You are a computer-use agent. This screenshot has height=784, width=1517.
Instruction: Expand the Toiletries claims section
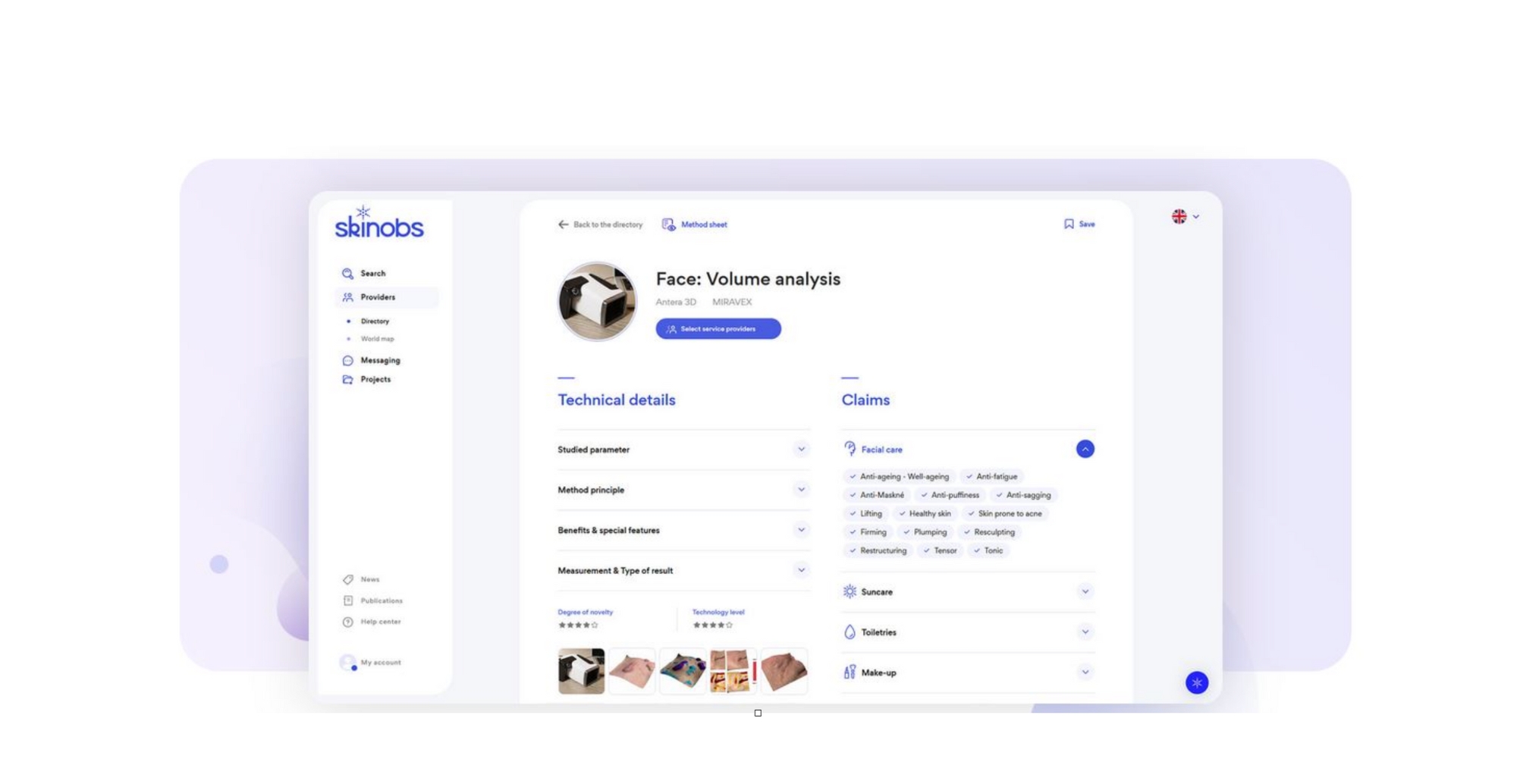pos(1085,632)
